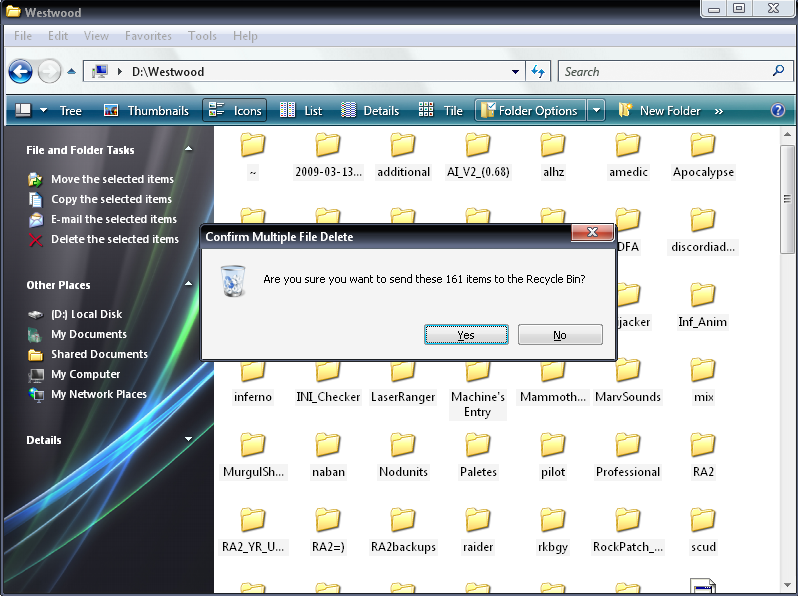
Task: Click the pane layout icon in toolbar
Action: coord(23,110)
